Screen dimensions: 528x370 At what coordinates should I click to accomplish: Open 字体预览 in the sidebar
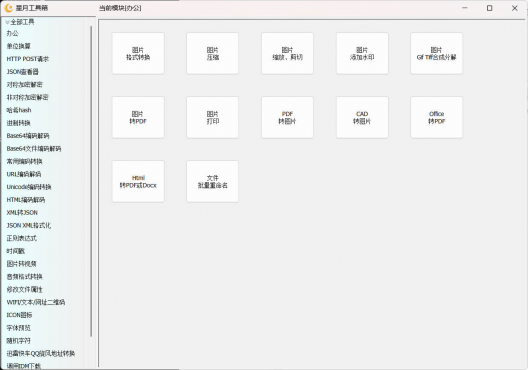tap(19, 328)
